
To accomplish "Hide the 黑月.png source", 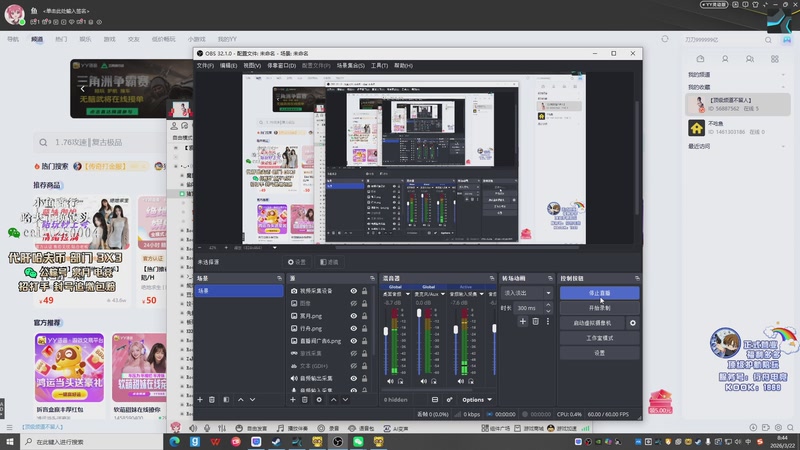I will click(354, 316).
